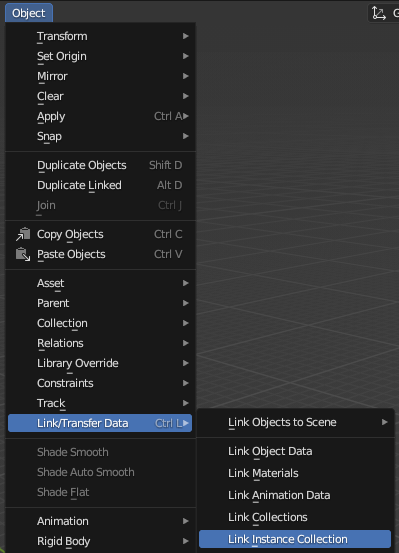Image resolution: width=399 pixels, height=553 pixels.
Task: Open the Object menu header
Action: [29, 13]
